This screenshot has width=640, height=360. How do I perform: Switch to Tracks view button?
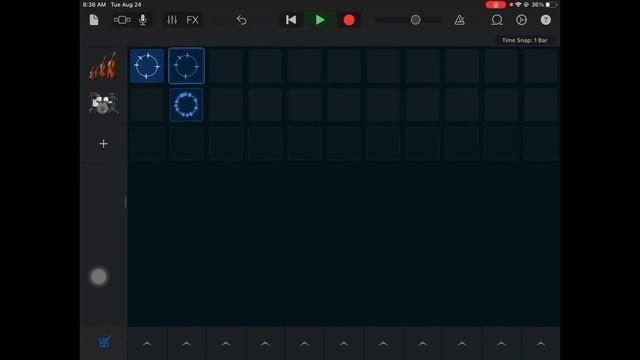pyautogui.click(x=122, y=20)
